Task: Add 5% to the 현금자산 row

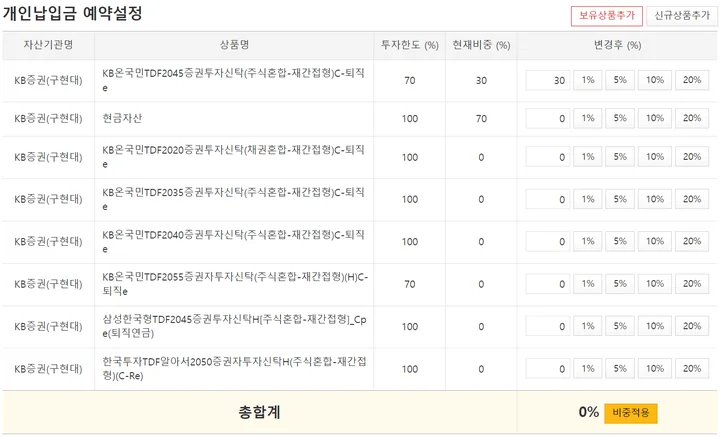Action: (620, 118)
